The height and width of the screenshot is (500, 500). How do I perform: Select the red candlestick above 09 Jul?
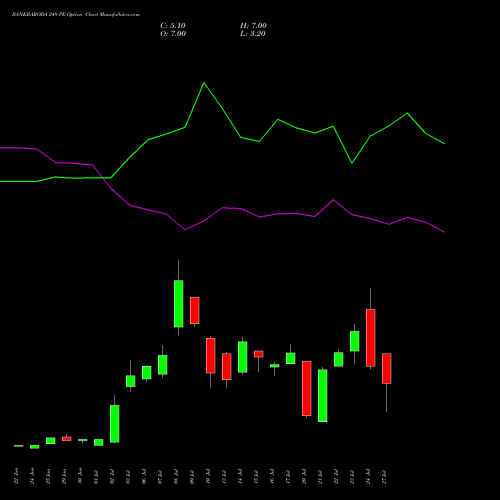(195, 310)
